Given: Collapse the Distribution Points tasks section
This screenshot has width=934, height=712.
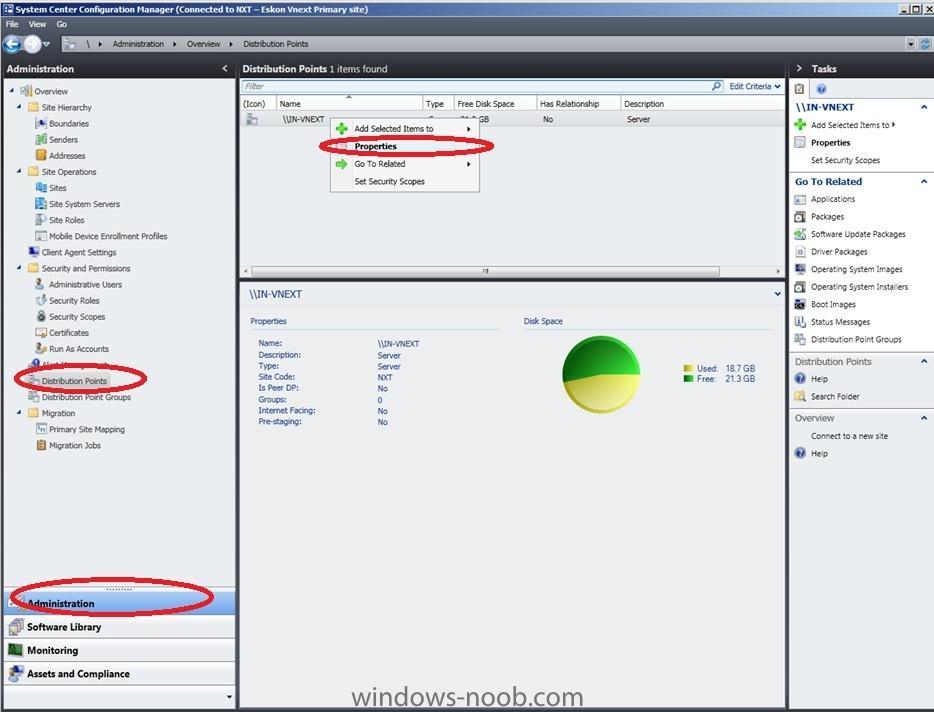Looking at the screenshot, I should [924, 362].
